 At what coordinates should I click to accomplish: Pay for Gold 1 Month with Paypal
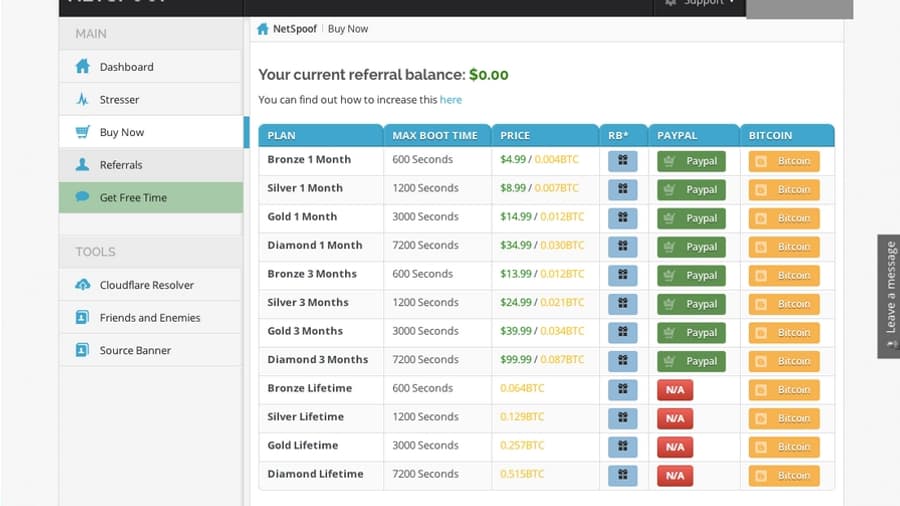(x=691, y=218)
